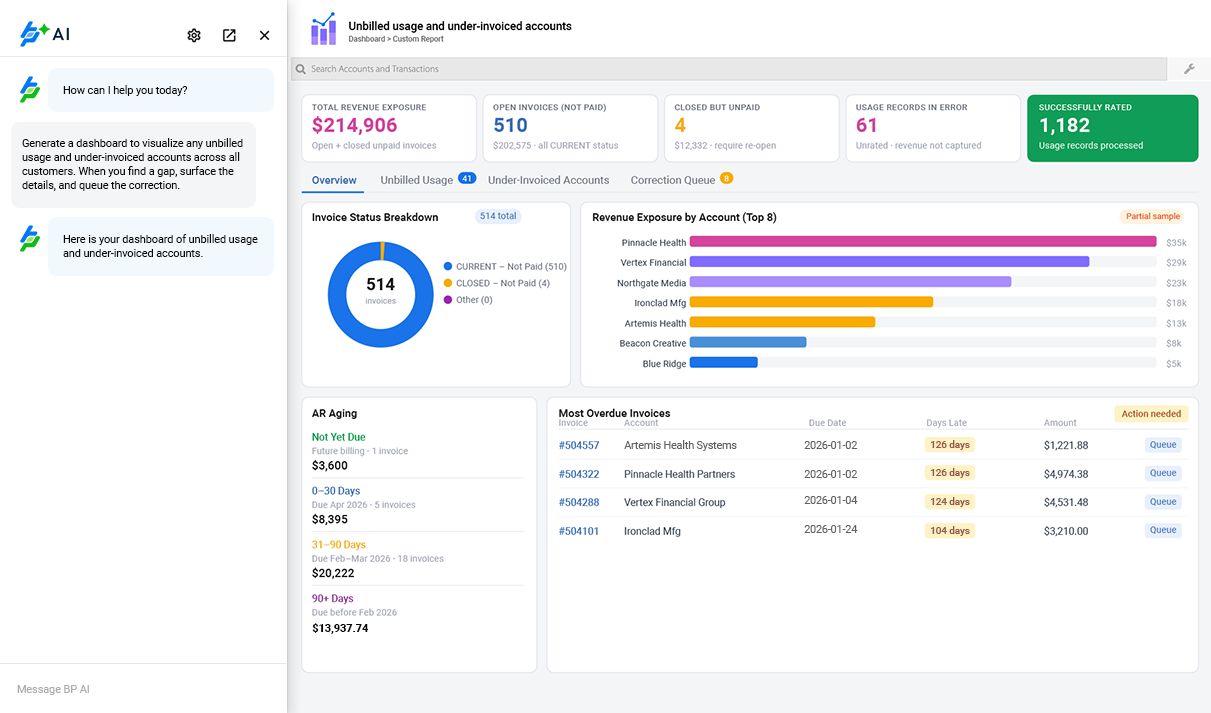Close the AI assistant panel

[x=264, y=35]
